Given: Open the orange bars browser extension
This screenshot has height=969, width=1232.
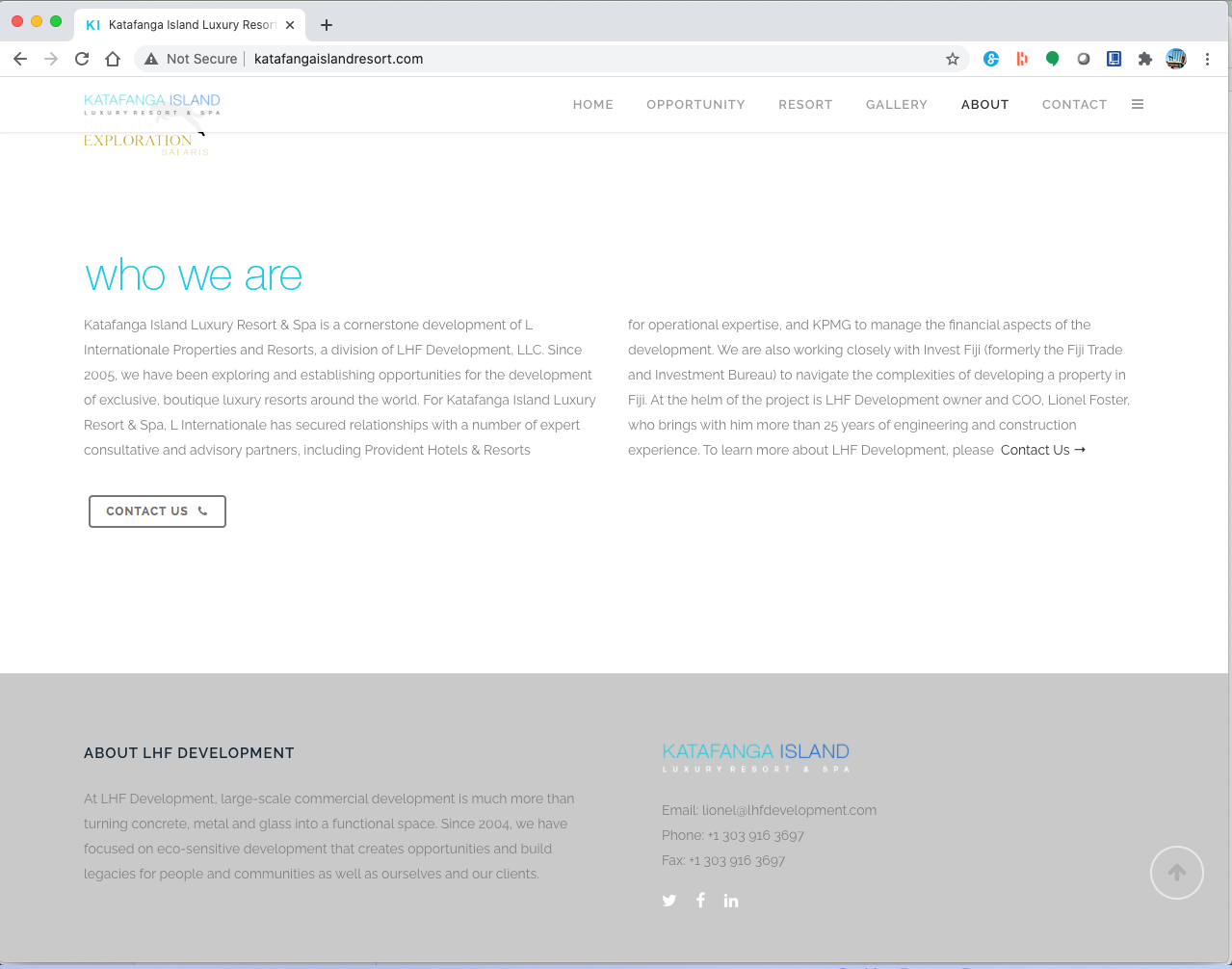Looking at the screenshot, I should click(x=1022, y=59).
